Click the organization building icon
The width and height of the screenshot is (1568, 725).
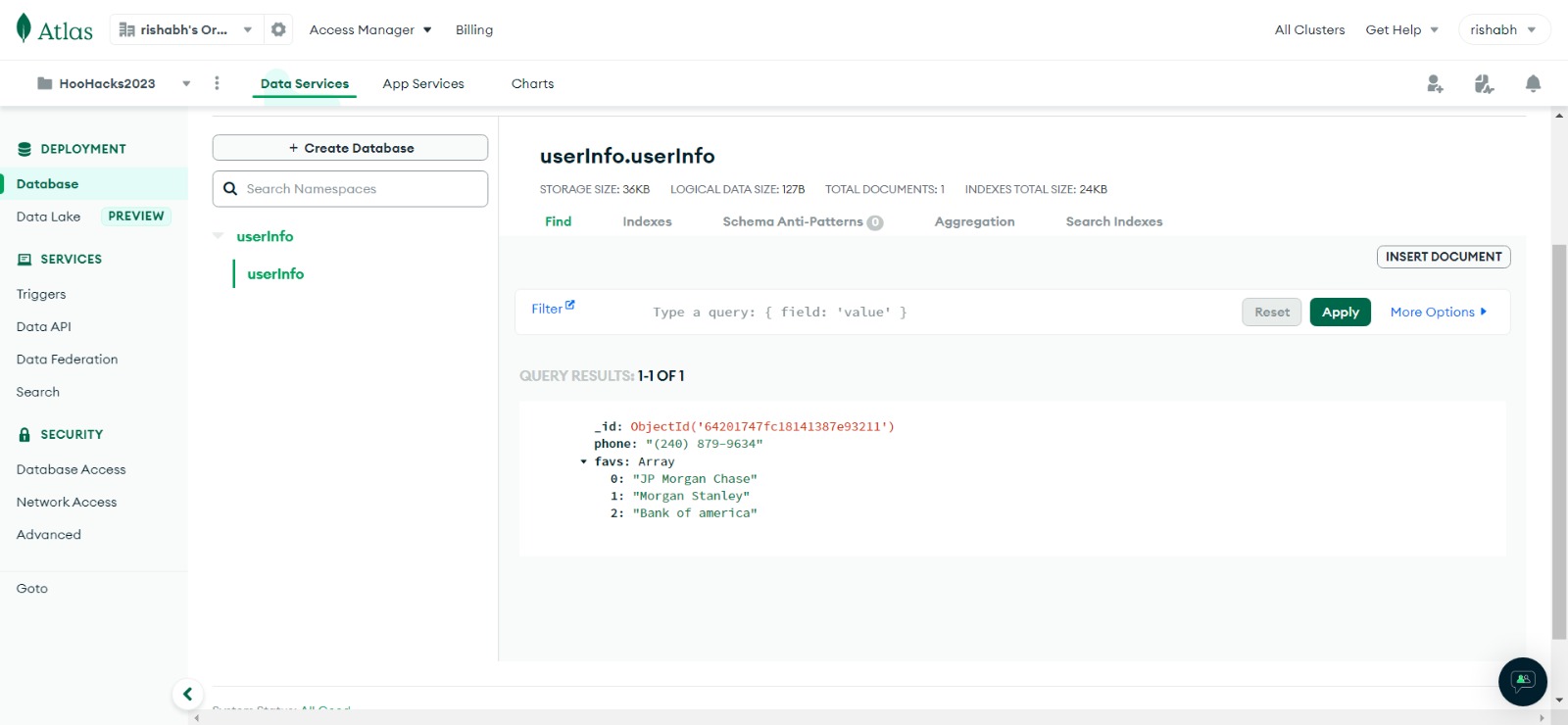[x=126, y=29]
